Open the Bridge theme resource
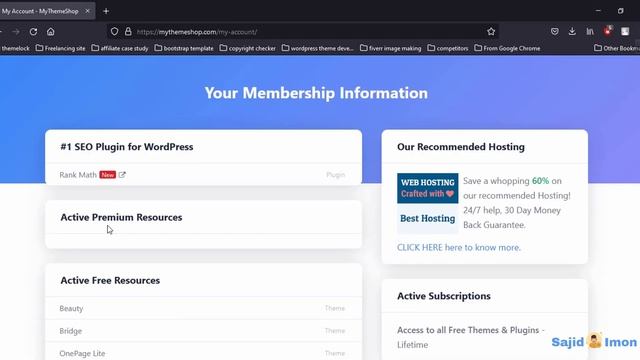640x360 pixels. click(71, 331)
